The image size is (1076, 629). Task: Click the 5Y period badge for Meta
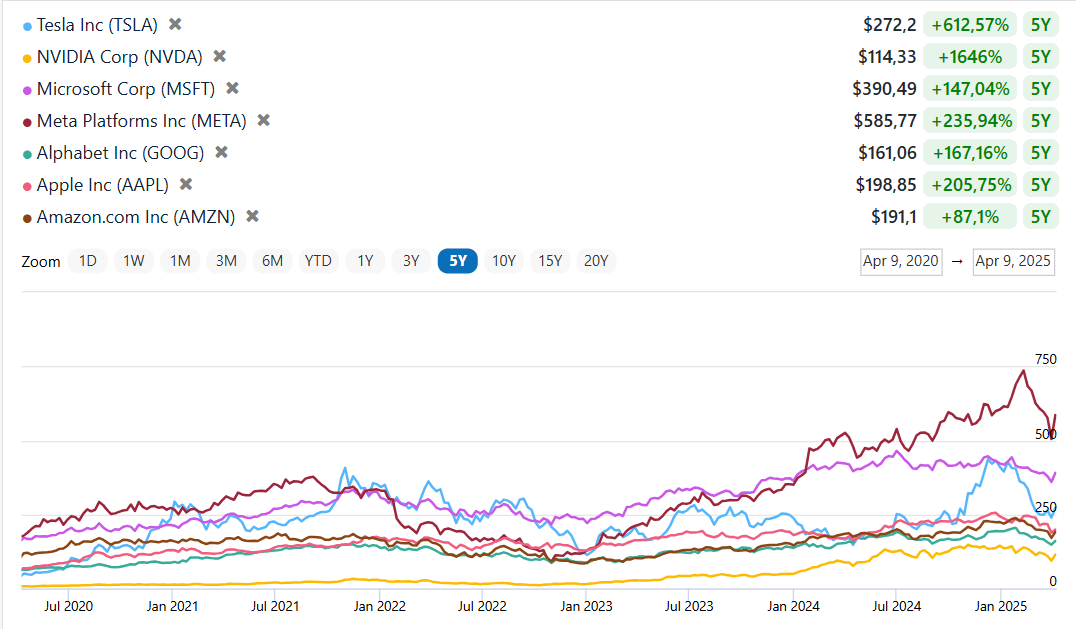[1041, 121]
